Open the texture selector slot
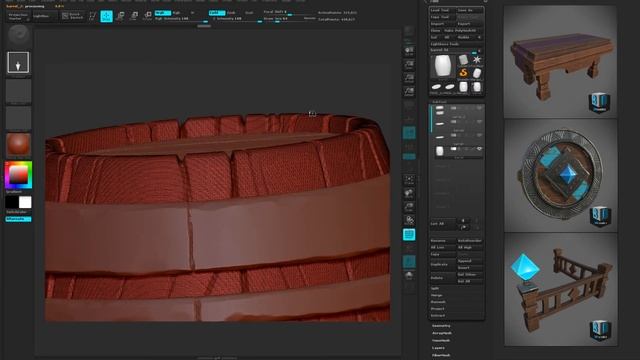 [18, 118]
